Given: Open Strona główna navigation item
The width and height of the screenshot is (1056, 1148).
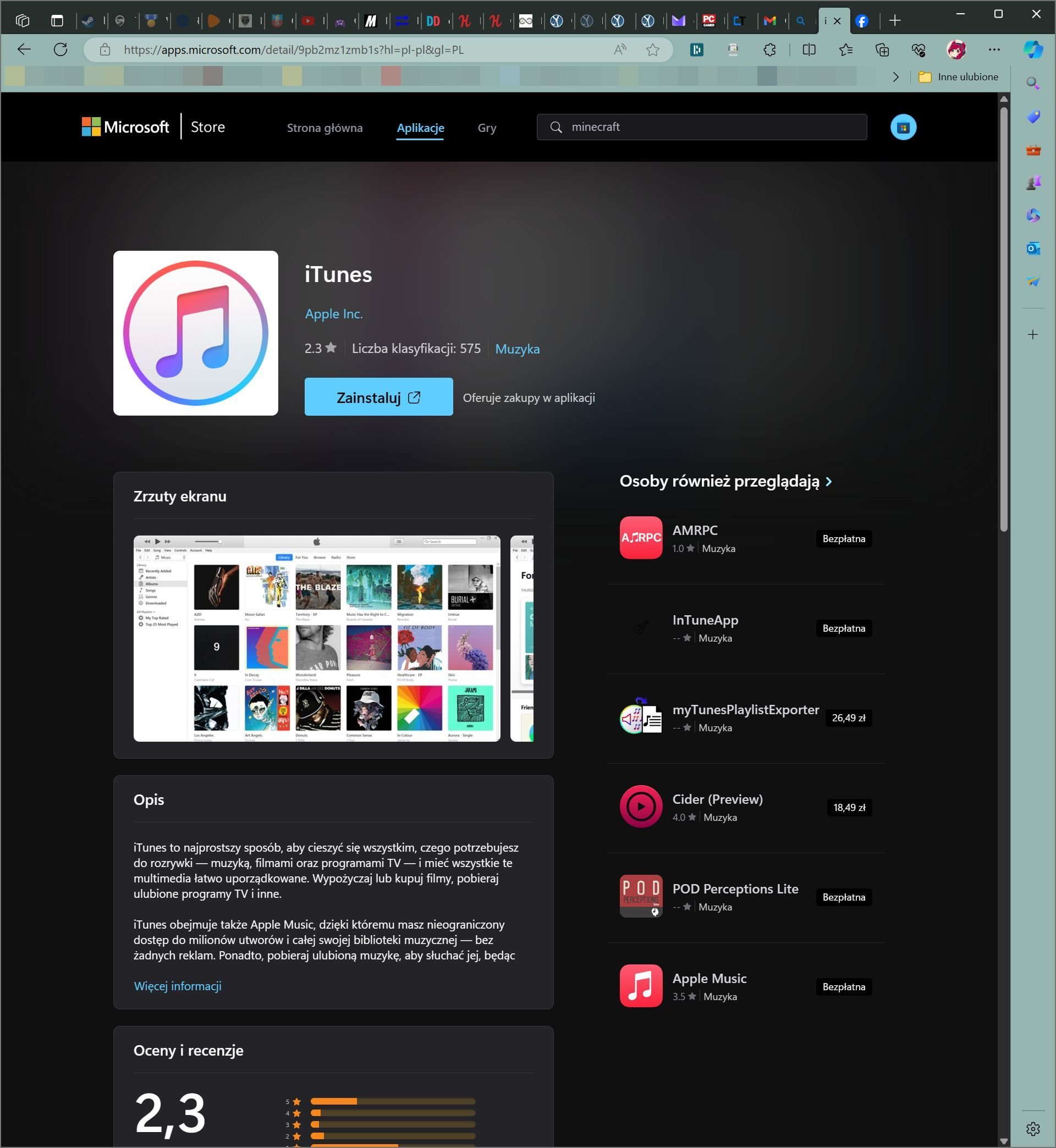Looking at the screenshot, I should (324, 128).
